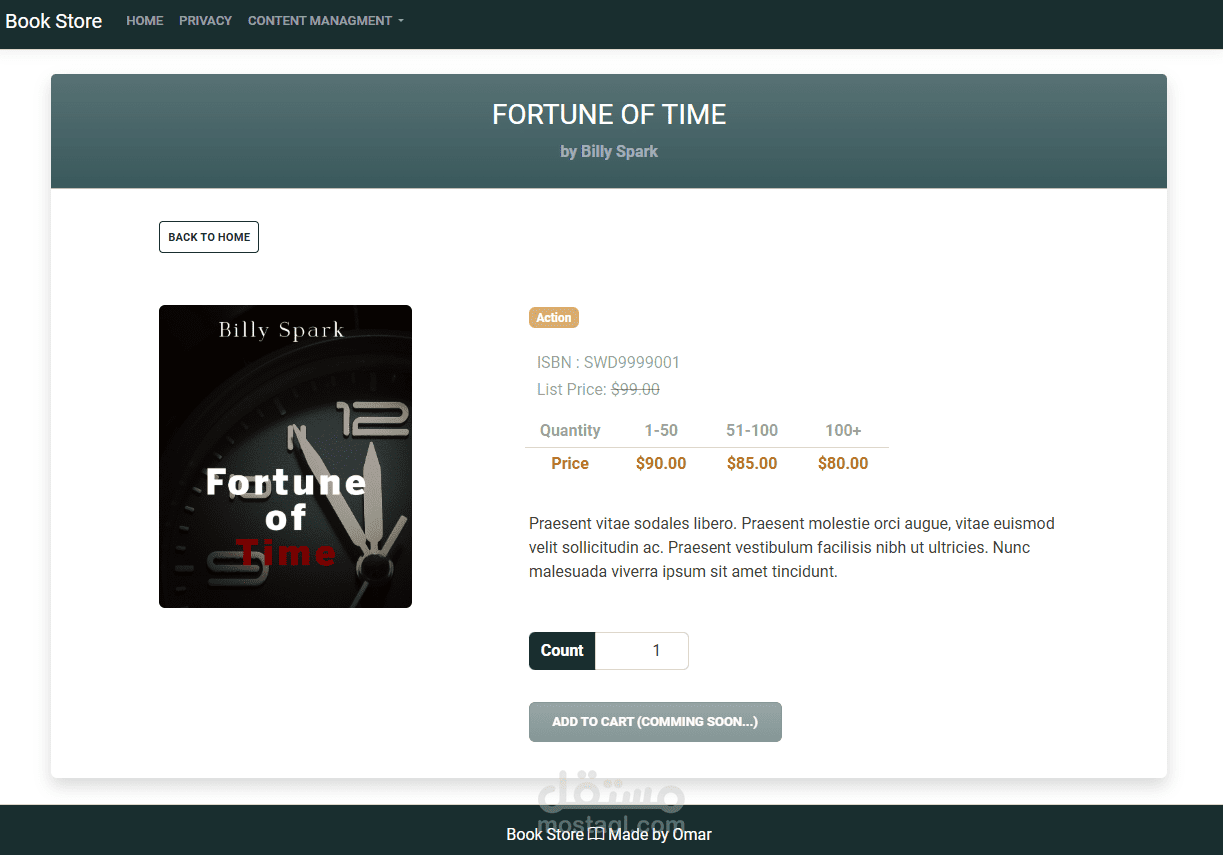
Task: Click the Add to Cart button
Action: 655,722
